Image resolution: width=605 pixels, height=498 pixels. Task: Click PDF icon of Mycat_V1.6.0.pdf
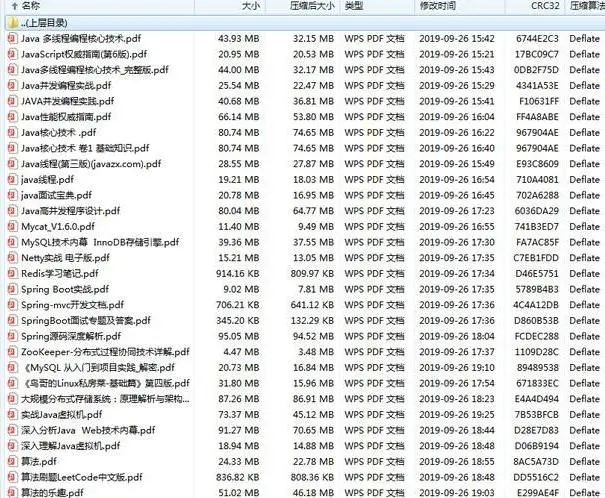click(12, 226)
